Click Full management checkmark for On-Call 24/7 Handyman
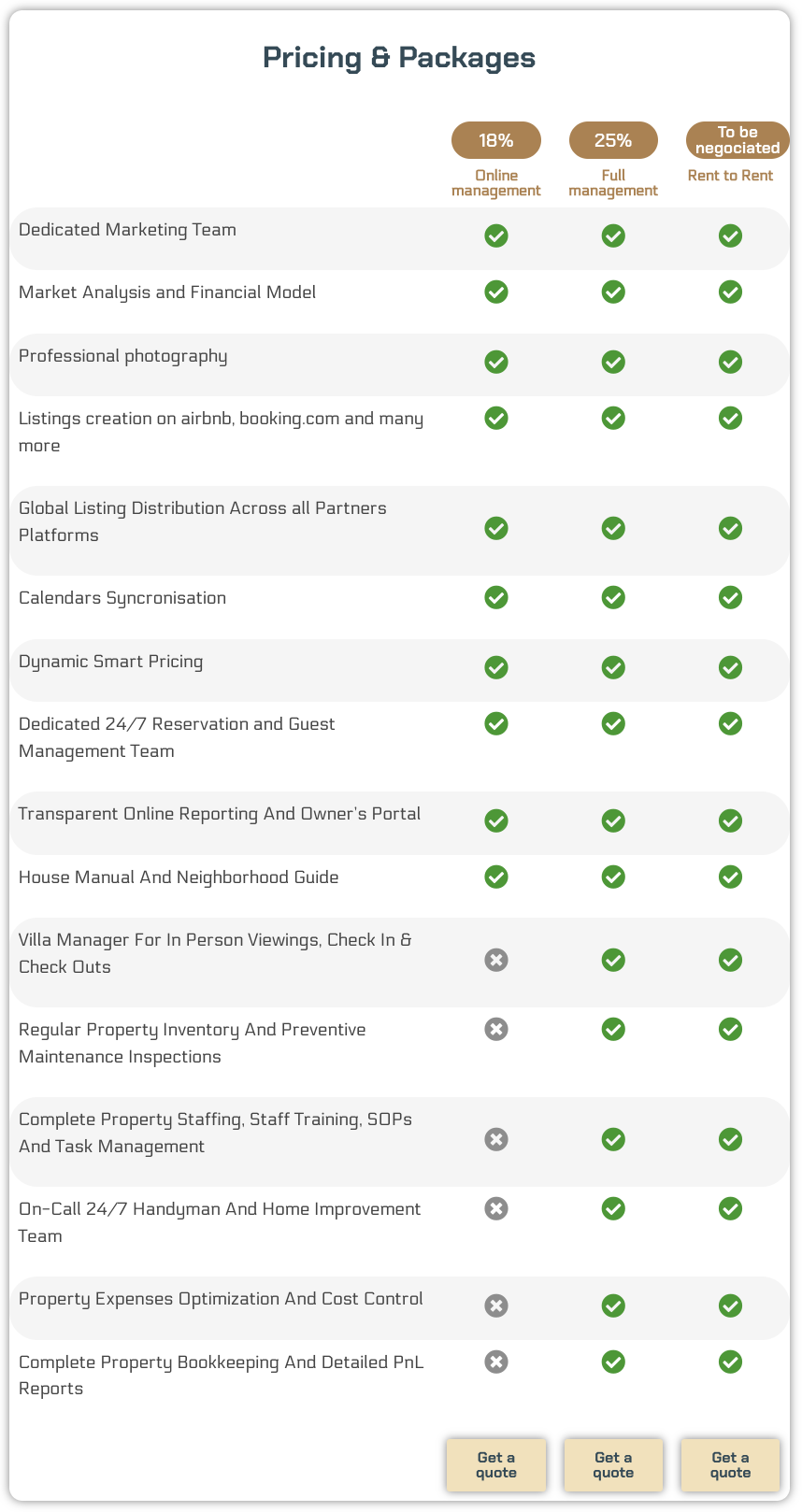This screenshot has width=802, height=1512. 613,1208
